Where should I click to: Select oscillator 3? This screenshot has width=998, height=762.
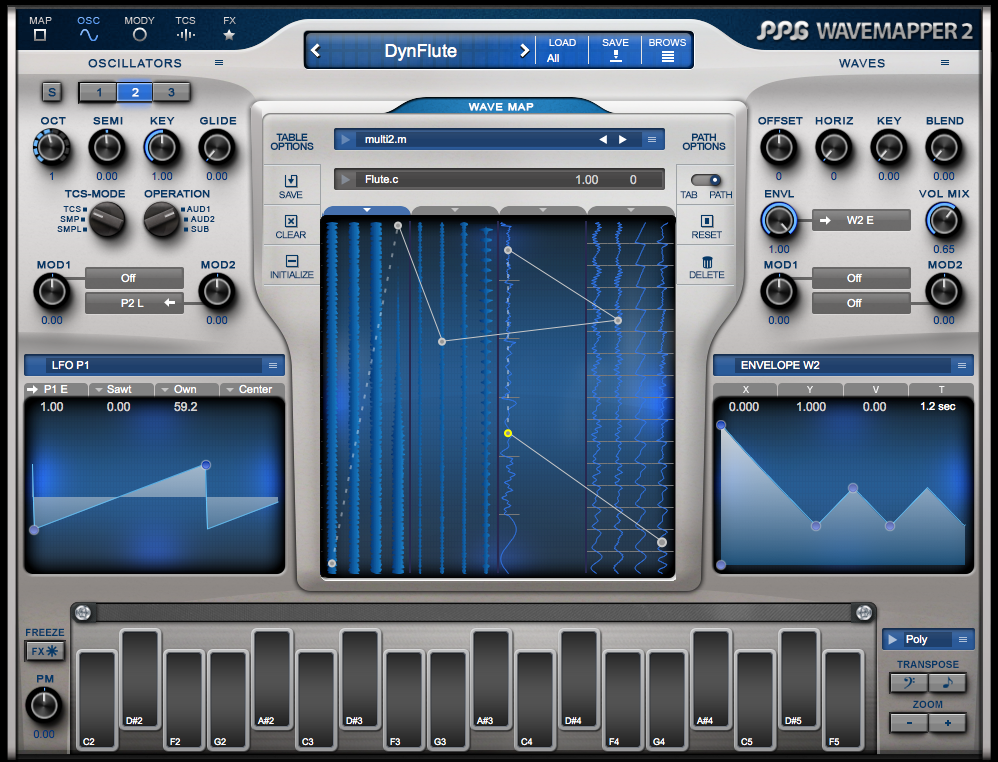[171, 93]
